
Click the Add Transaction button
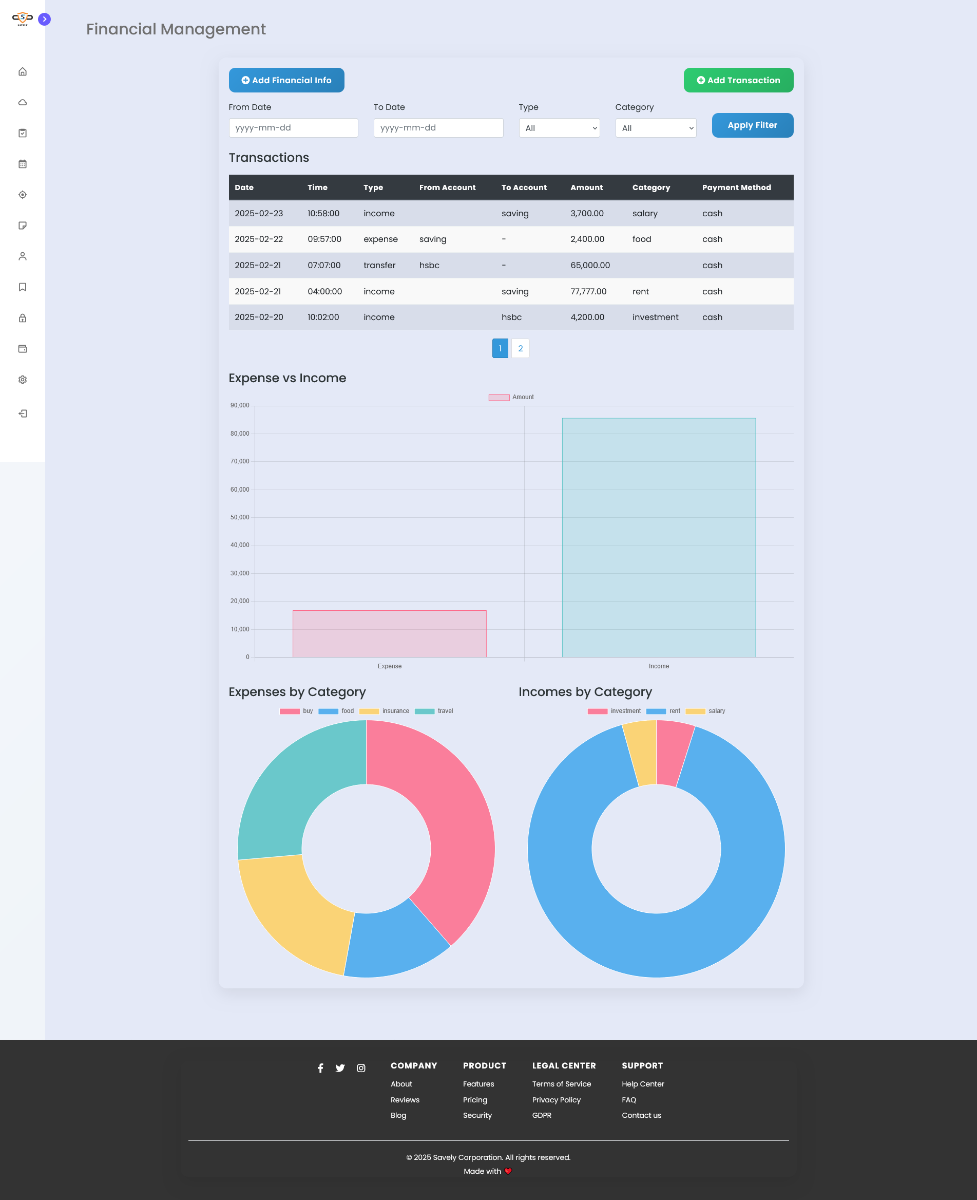click(738, 80)
